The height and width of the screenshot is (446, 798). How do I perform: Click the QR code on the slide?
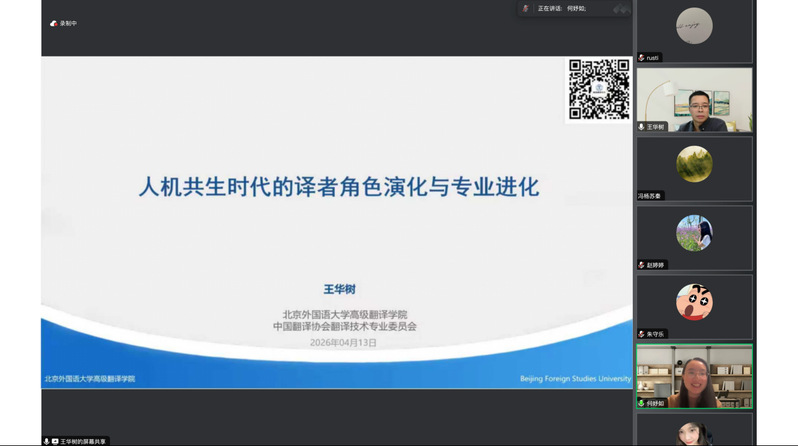click(x=598, y=89)
